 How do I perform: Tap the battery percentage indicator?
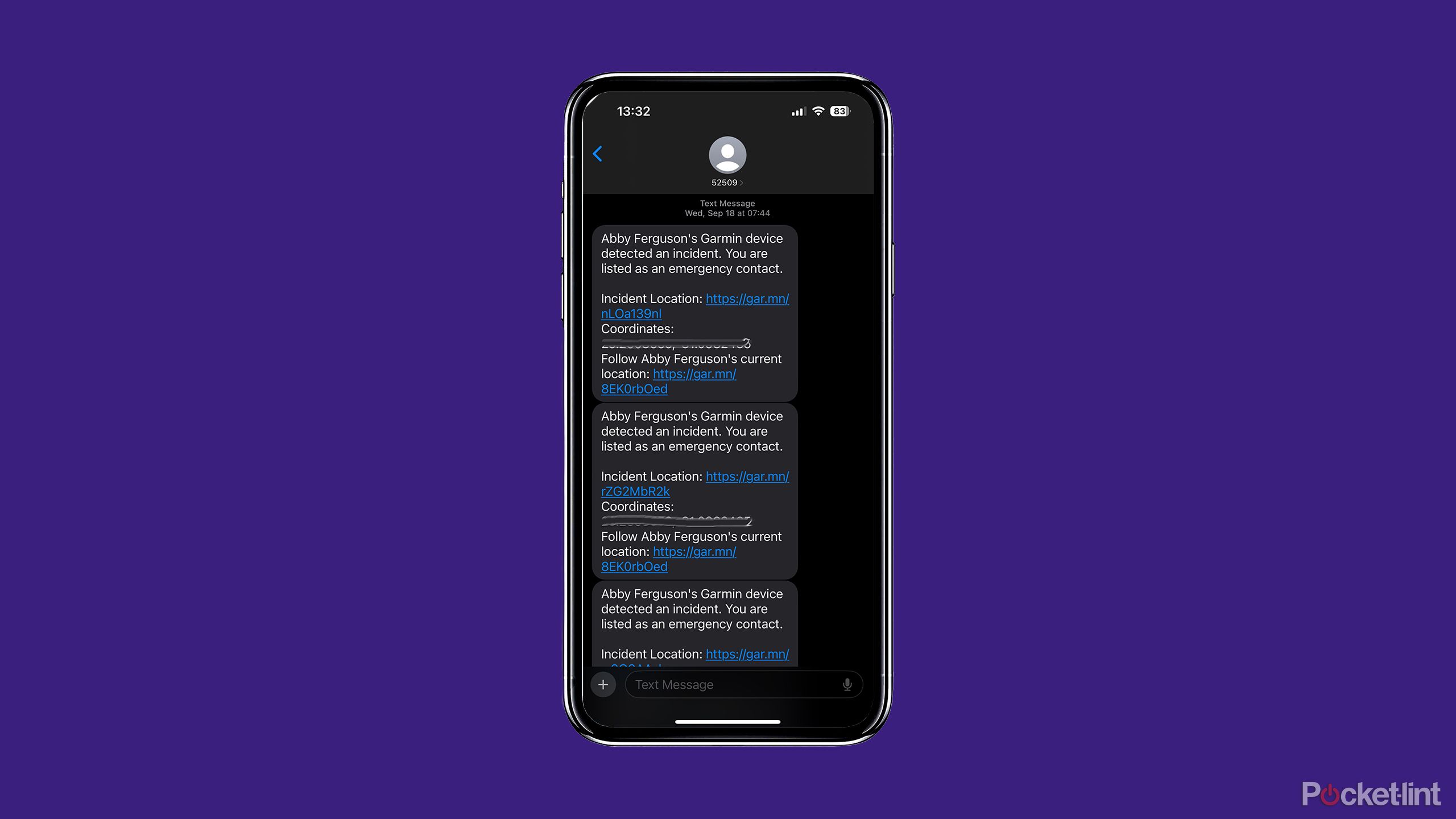pyautogui.click(x=839, y=111)
